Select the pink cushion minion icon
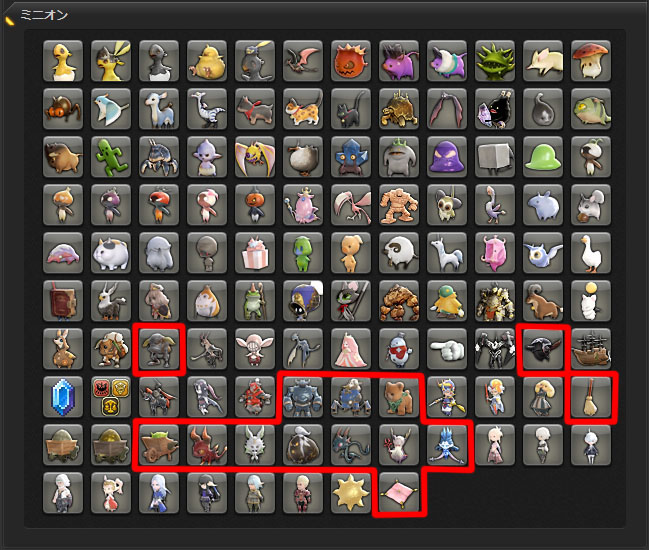Image resolution: width=649 pixels, height=550 pixels. point(399,493)
